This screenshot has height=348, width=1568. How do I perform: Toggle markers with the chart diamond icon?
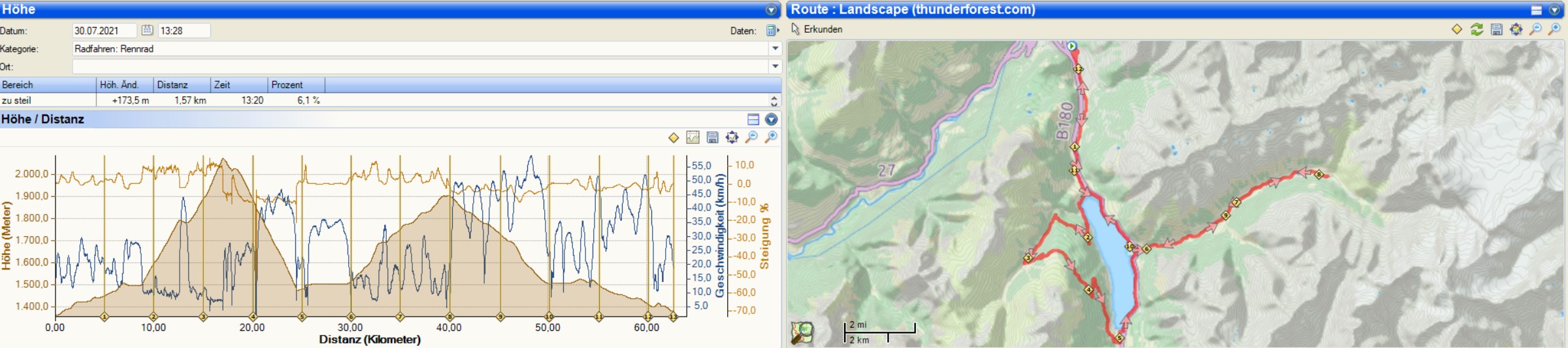[x=674, y=137]
